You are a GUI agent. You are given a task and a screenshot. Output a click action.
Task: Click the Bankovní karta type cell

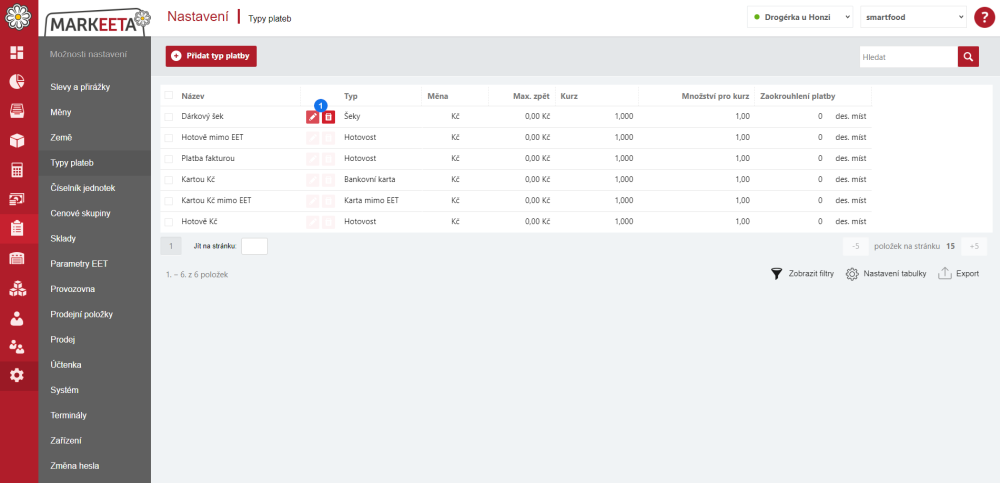pyautogui.click(x=370, y=180)
